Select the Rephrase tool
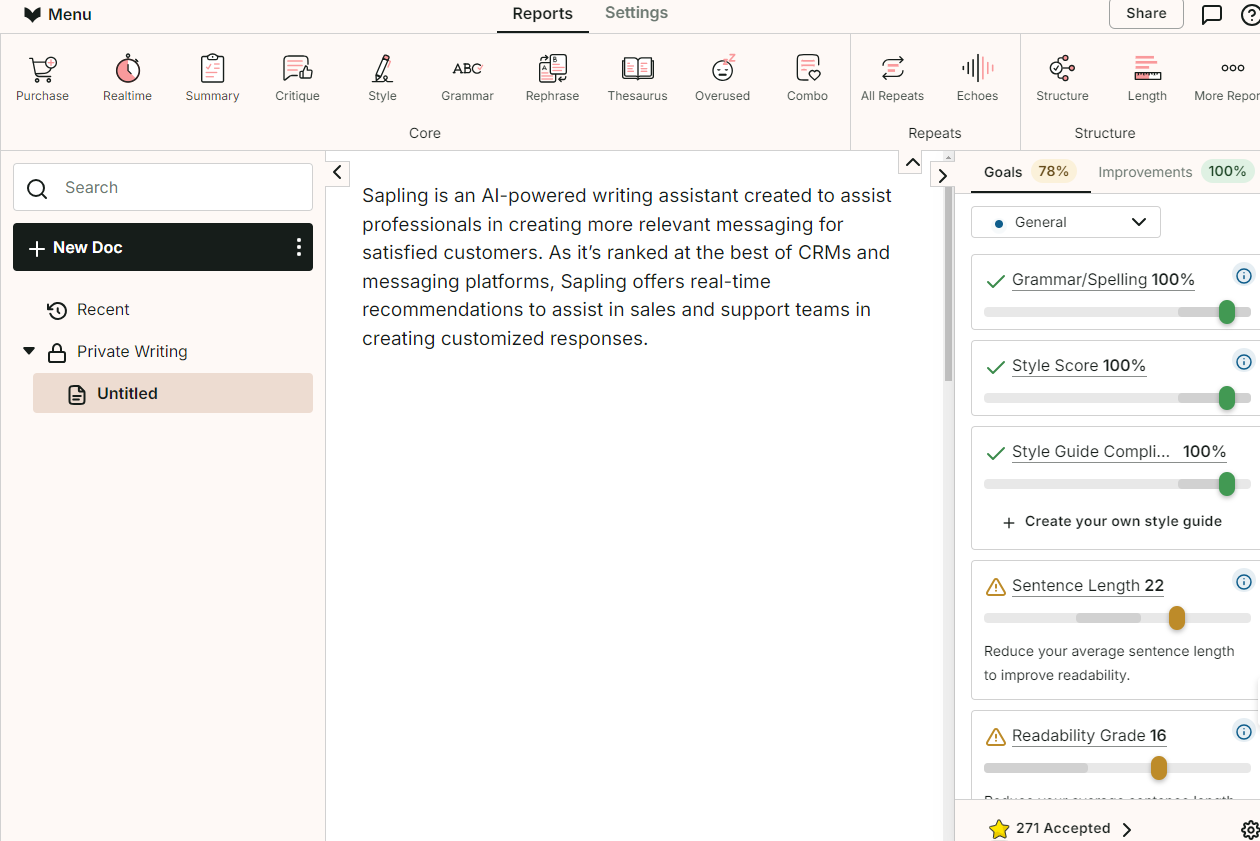The image size is (1260, 841). tap(552, 76)
